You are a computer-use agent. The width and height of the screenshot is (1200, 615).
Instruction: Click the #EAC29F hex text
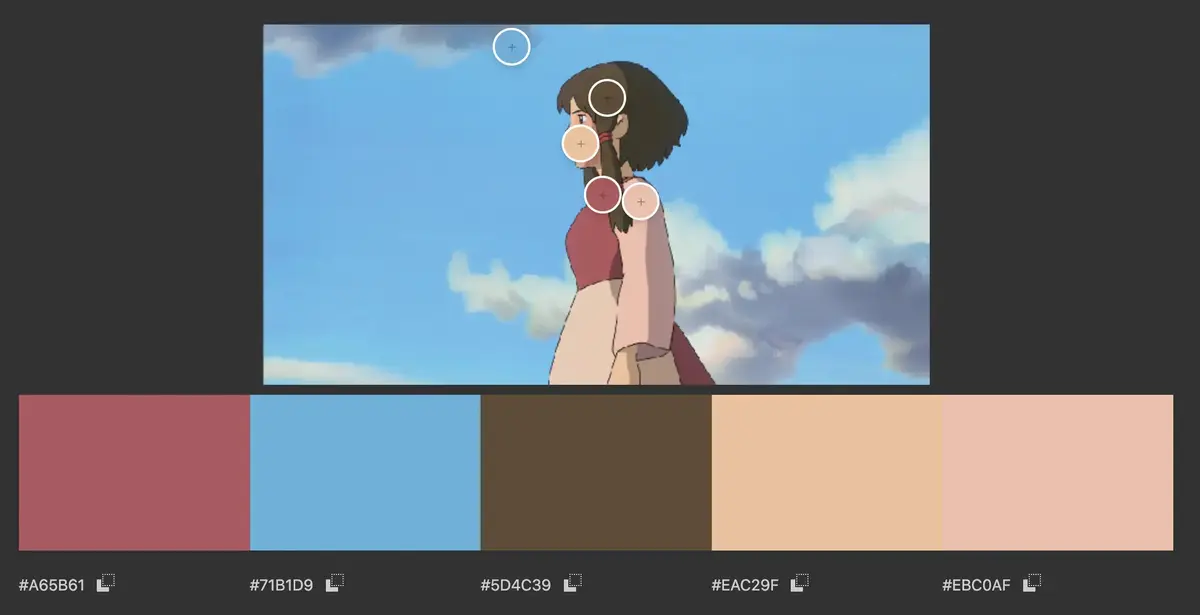pyautogui.click(x=744, y=583)
